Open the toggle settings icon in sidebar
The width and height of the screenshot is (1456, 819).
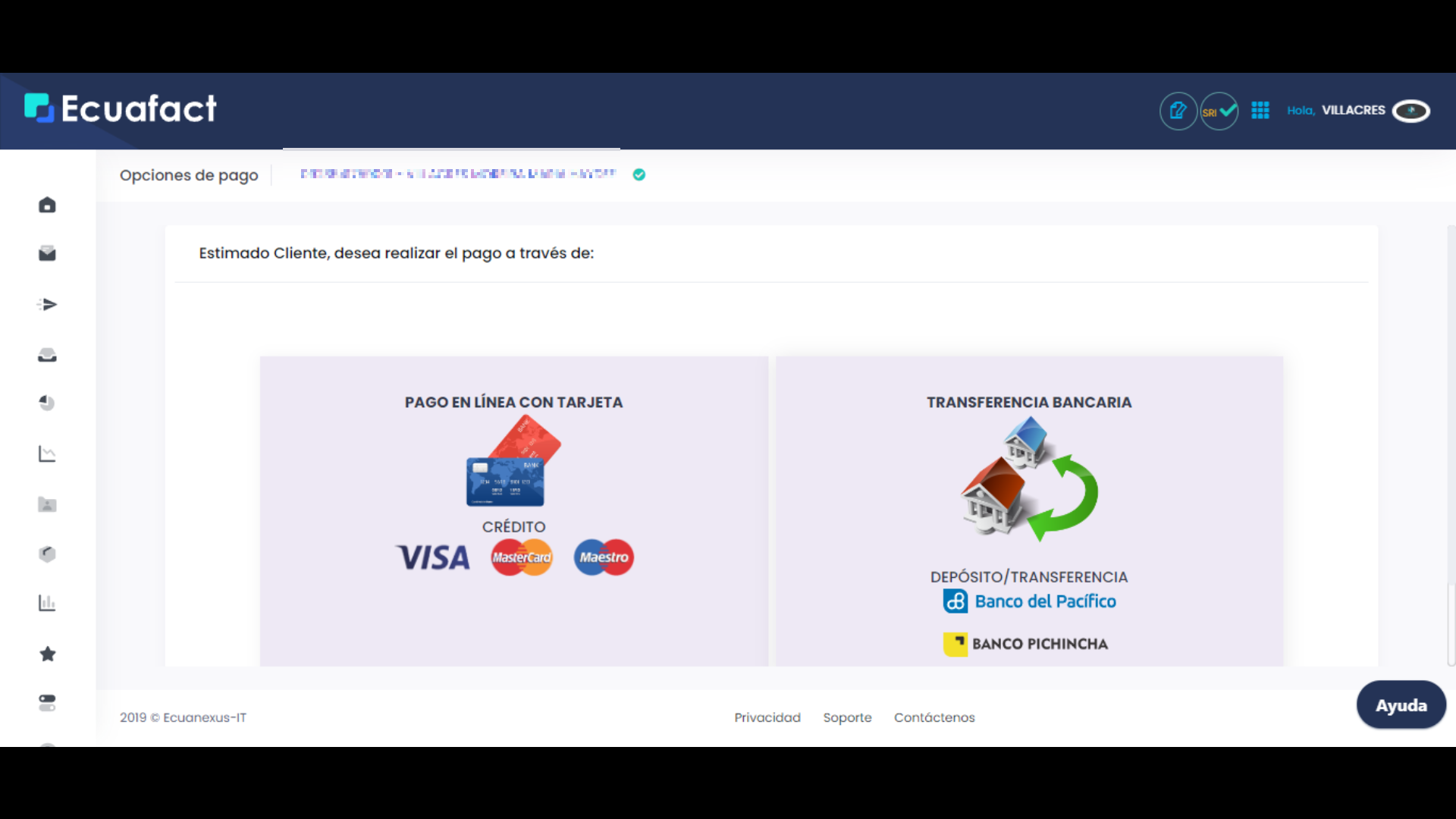[x=47, y=703]
